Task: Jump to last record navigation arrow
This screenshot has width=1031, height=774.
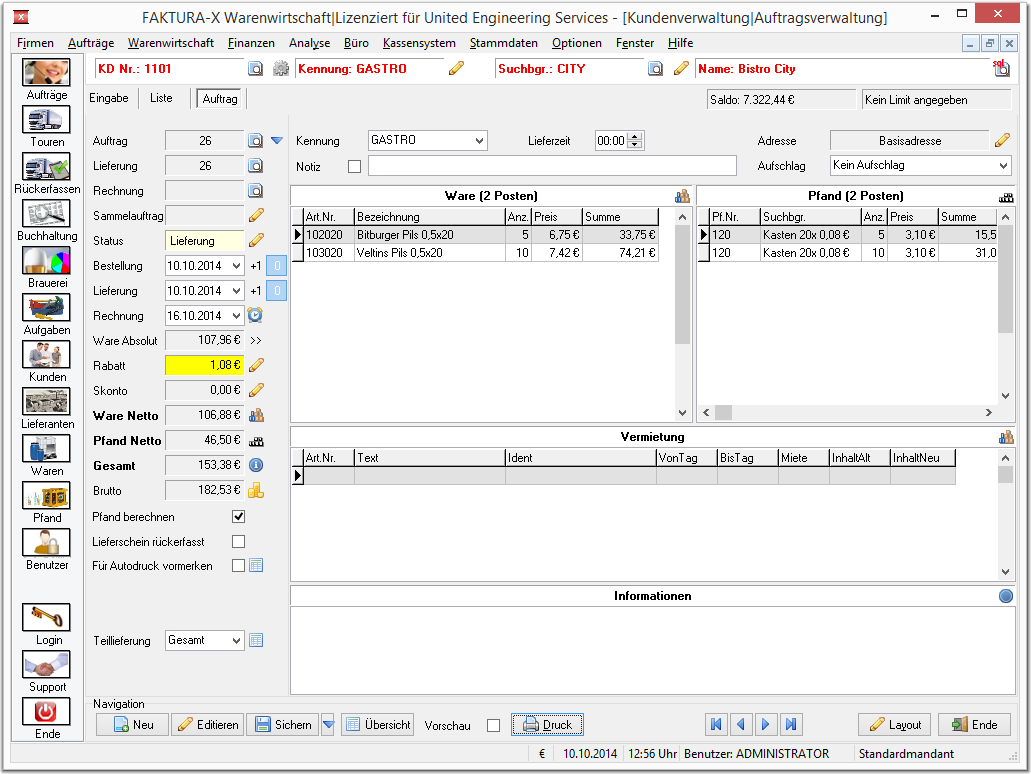Action: point(790,725)
